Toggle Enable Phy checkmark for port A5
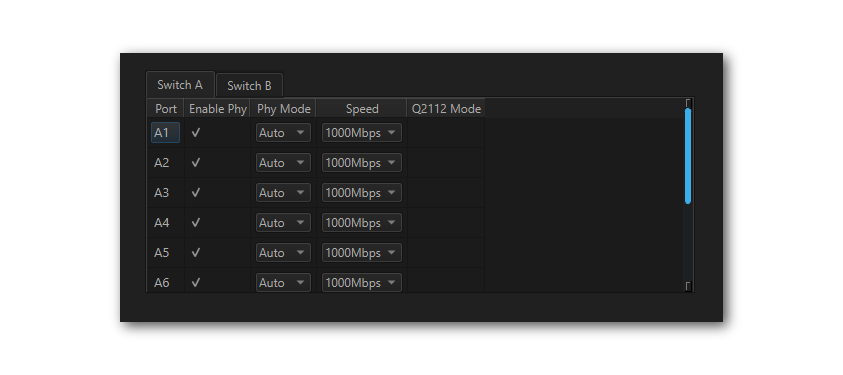The height and width of the screenshot is (375, 843). pyautogui.click(x=196, y=253)
